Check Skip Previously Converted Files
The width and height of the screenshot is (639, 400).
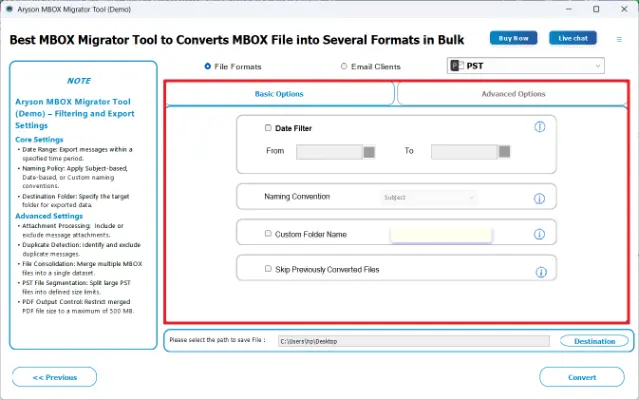coord(268,268)
